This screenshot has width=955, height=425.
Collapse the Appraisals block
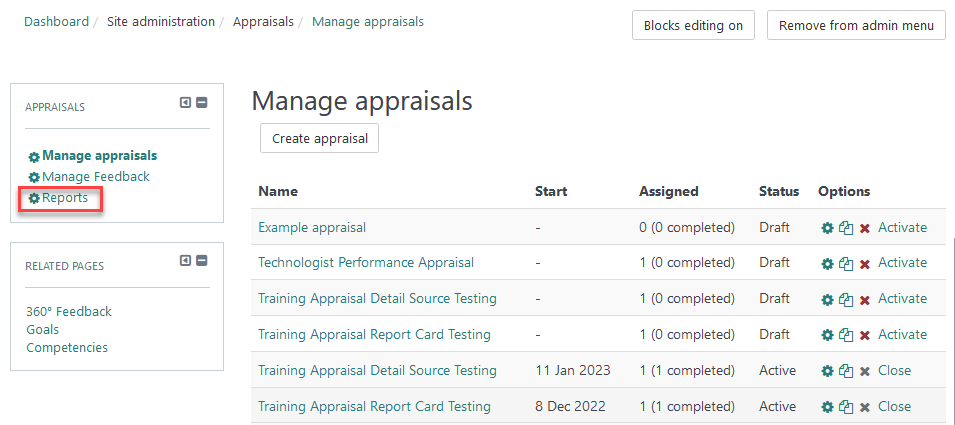click(x=201, y=103)
